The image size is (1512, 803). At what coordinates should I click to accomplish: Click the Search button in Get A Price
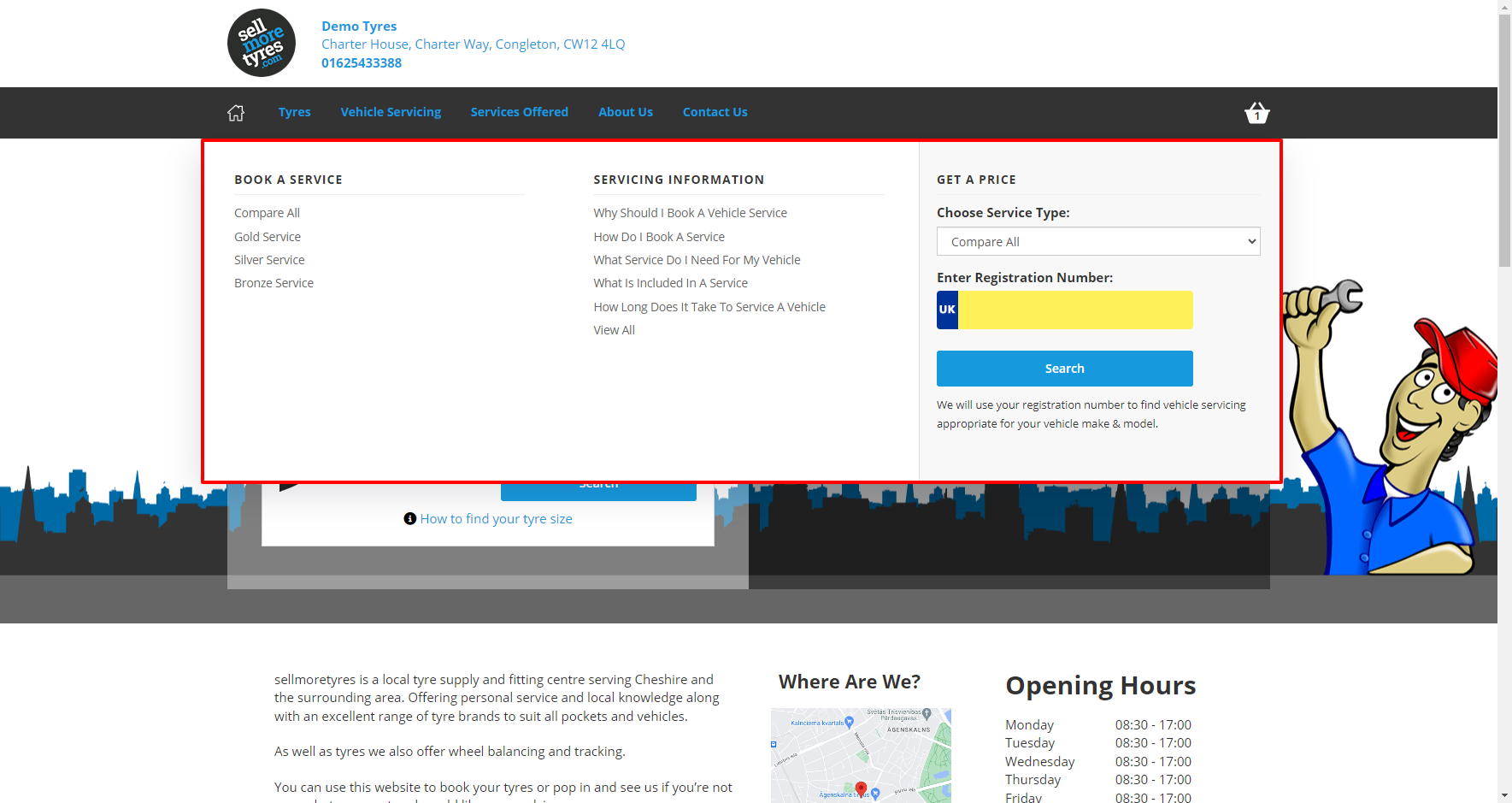(x=1064, y=369)
